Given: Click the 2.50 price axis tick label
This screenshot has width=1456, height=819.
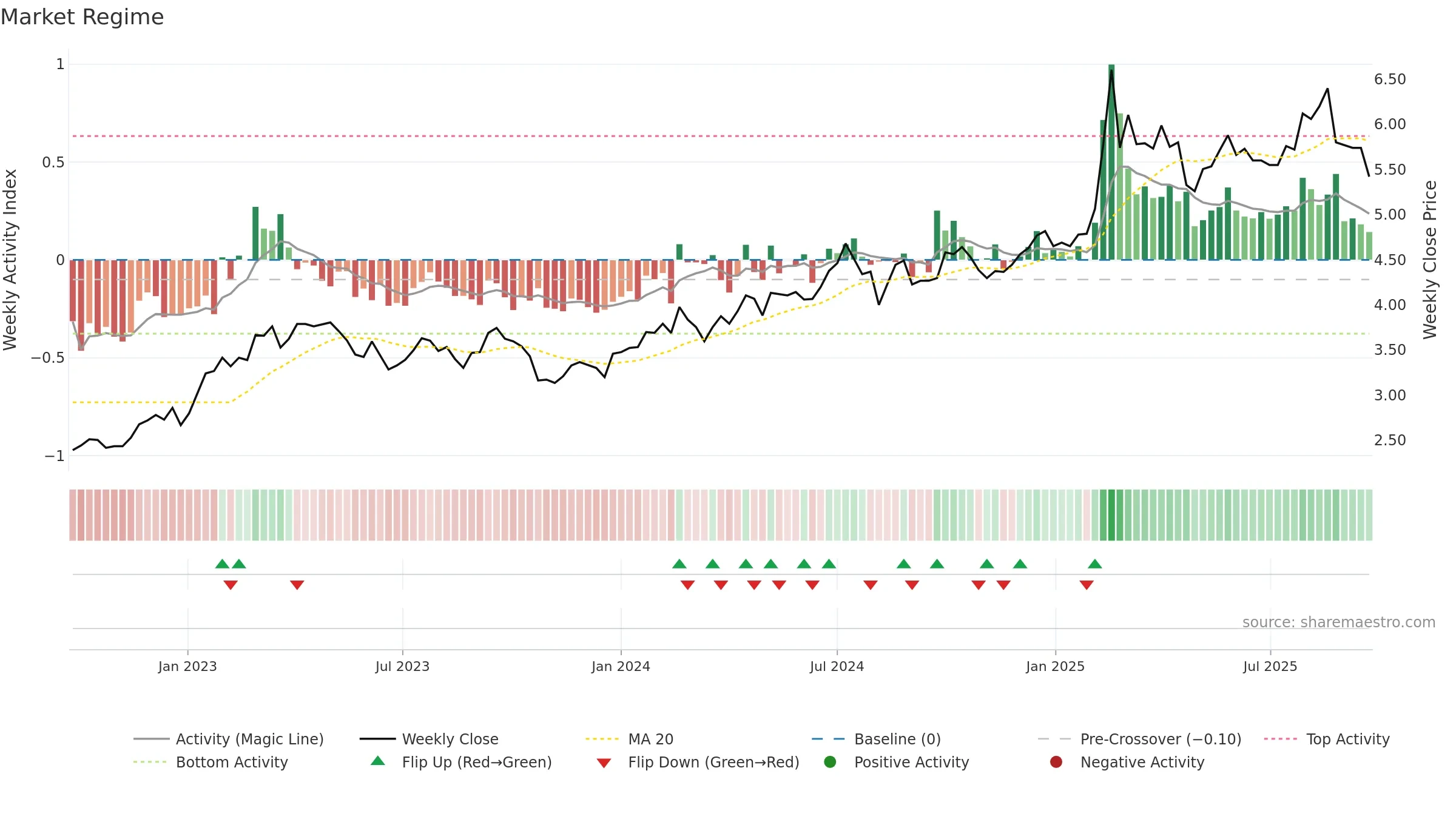Looking at the screenshot, I should [1390, 440].
